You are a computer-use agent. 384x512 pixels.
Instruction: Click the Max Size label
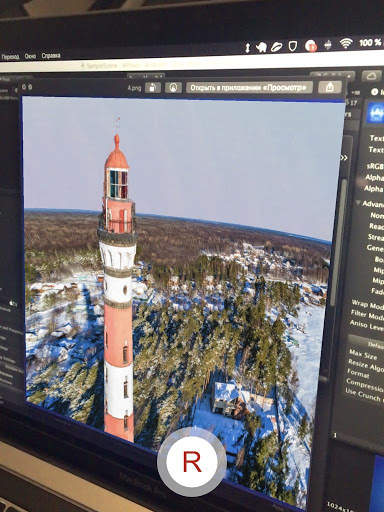[x=363, y=355]
